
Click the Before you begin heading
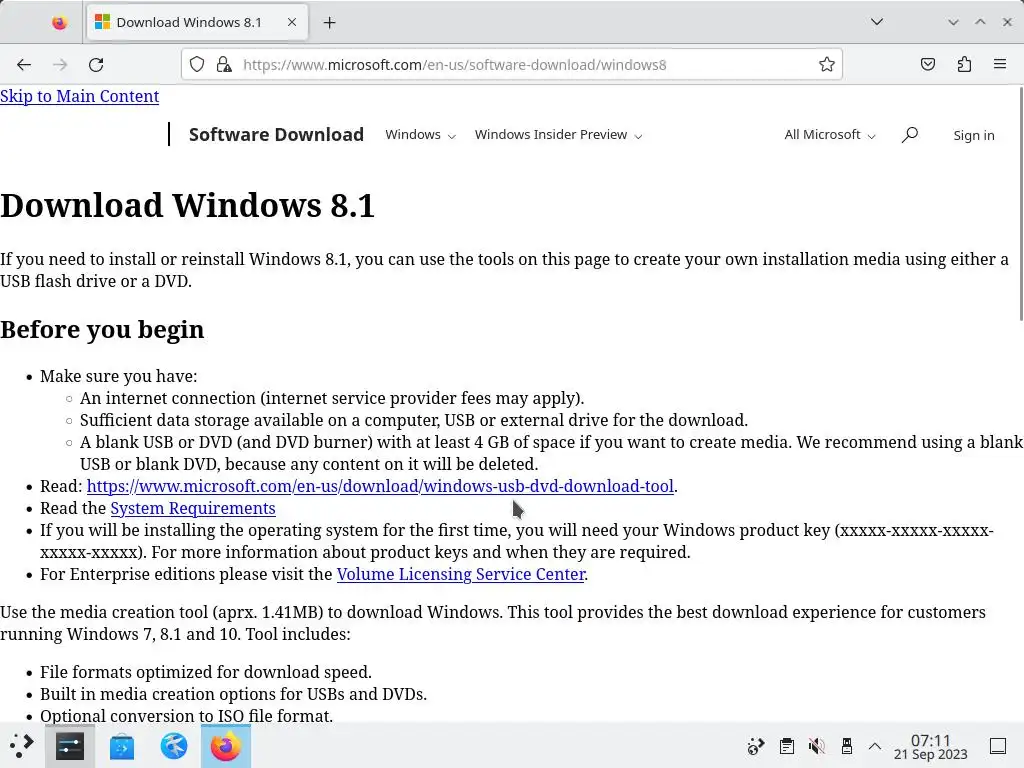102,330
